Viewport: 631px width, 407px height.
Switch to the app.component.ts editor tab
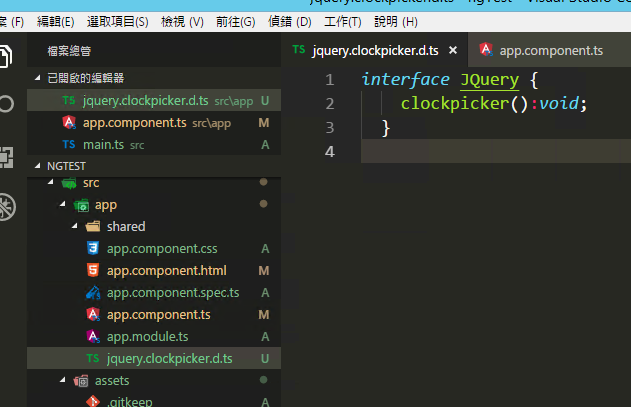tap(549, 50)
